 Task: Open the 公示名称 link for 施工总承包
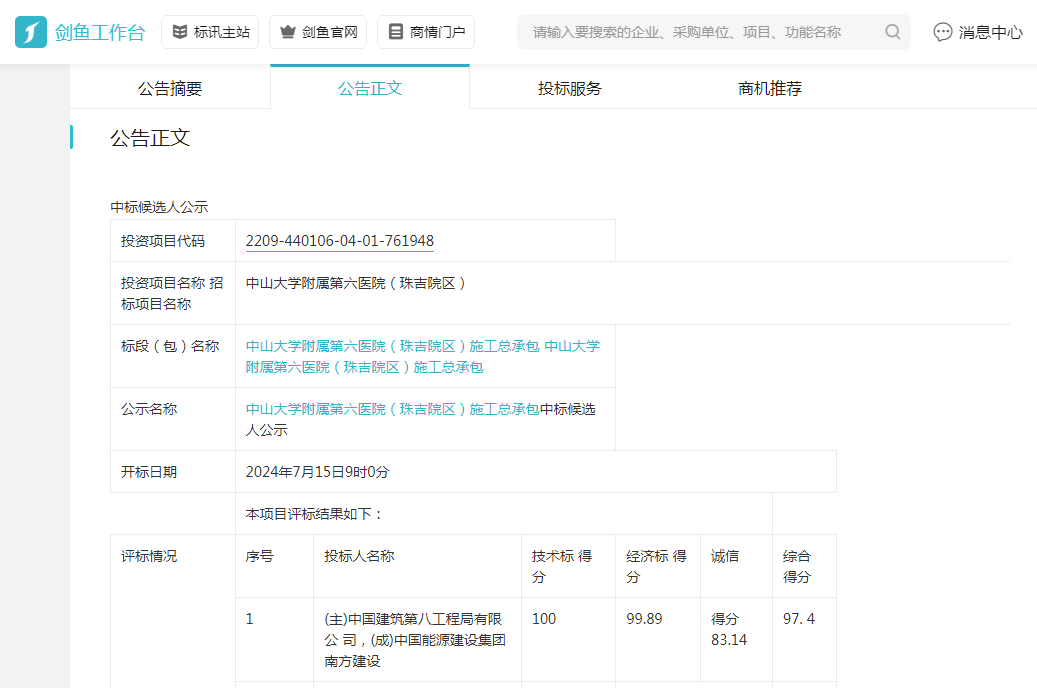tap(393, 409)
